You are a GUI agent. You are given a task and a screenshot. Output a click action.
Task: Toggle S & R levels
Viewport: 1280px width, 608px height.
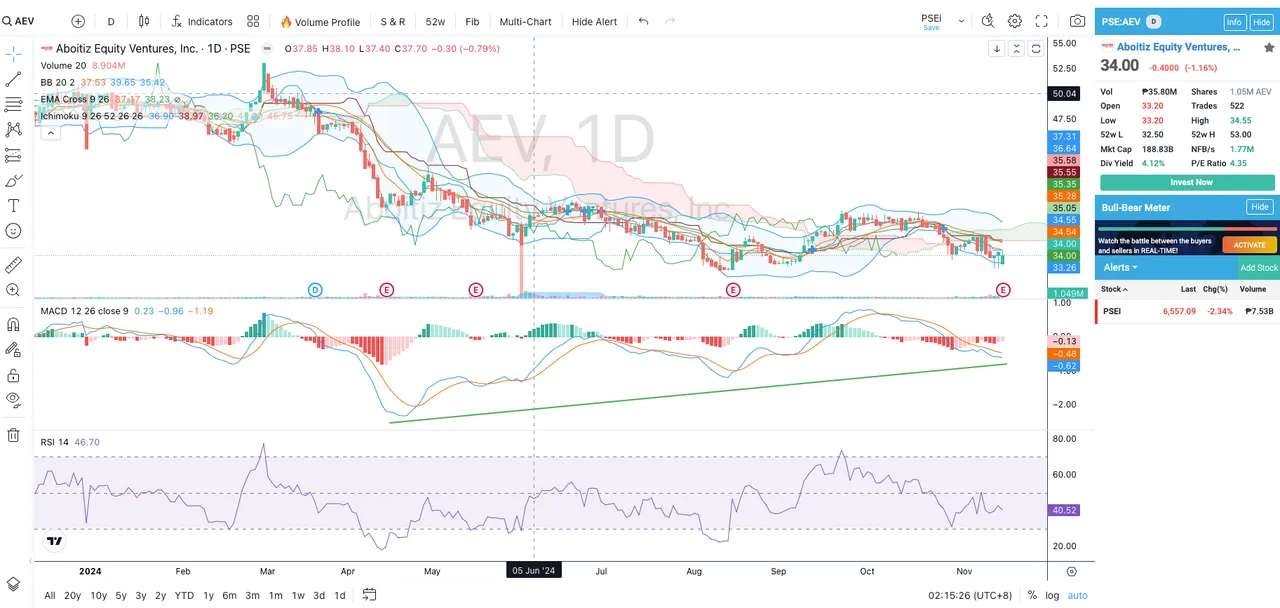click(x=393, y=21)
